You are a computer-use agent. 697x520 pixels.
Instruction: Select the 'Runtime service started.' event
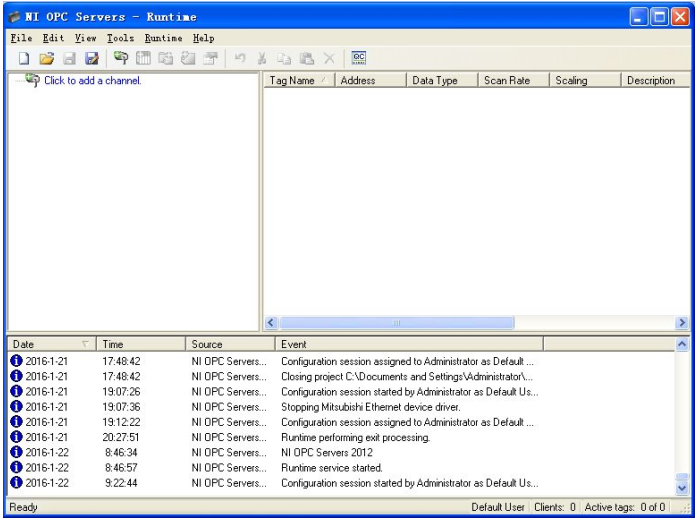[x=331, y=468]
